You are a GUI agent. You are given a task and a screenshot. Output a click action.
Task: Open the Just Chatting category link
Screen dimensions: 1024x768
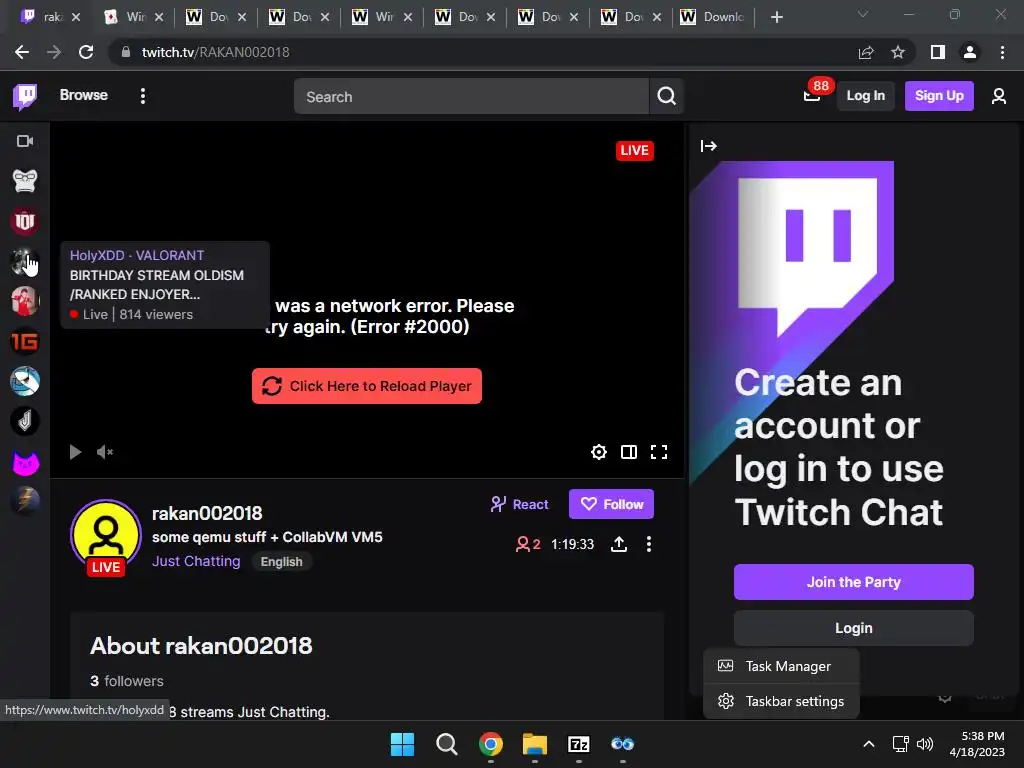196,561
